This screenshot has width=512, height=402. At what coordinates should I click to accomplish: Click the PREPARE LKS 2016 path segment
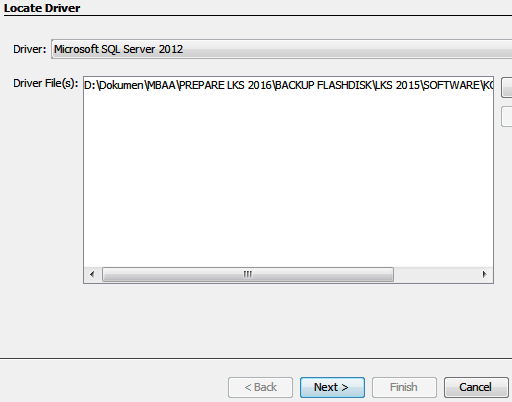pyautogui.click(x=226, y=85)
